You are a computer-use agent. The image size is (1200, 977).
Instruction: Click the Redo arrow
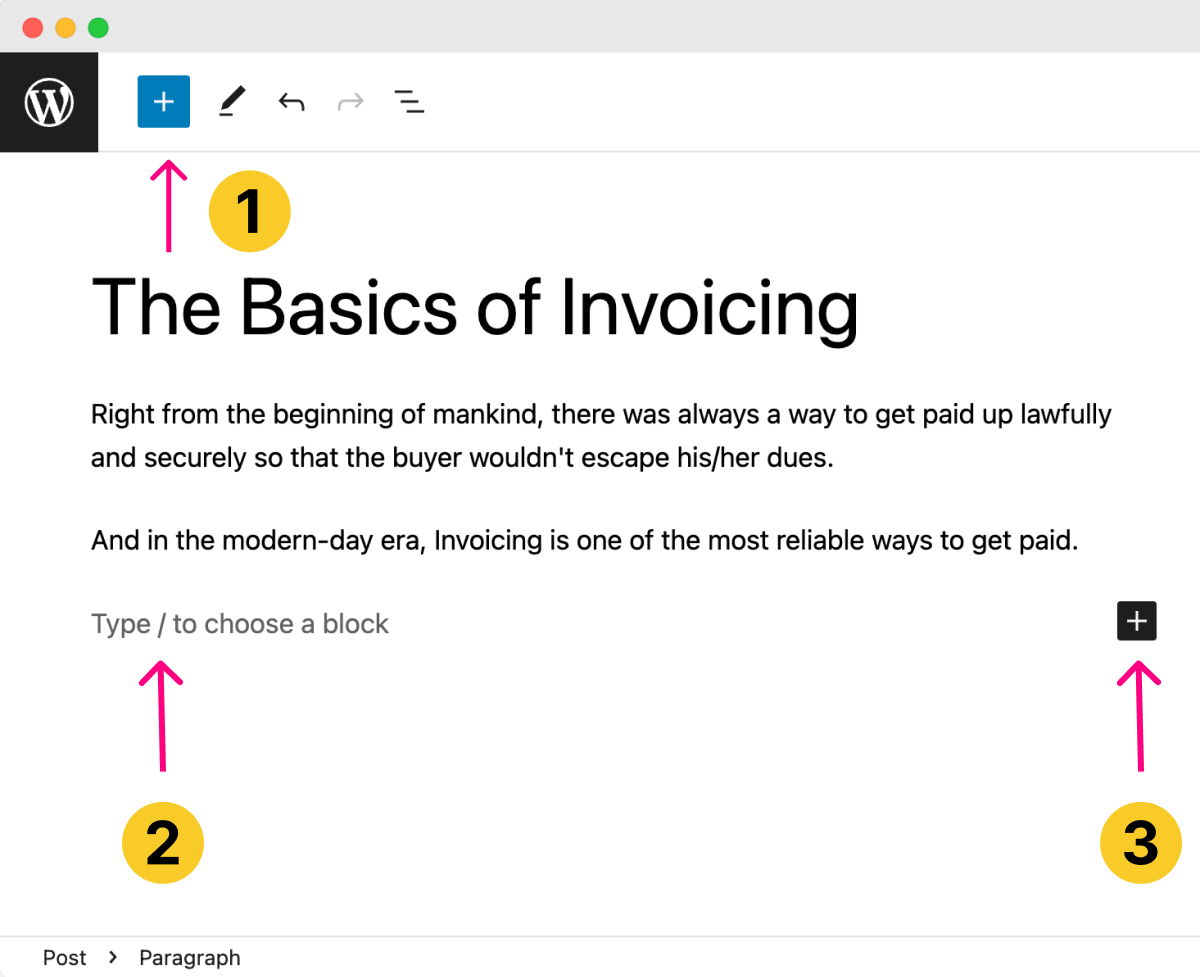click(x=350, y=101)
